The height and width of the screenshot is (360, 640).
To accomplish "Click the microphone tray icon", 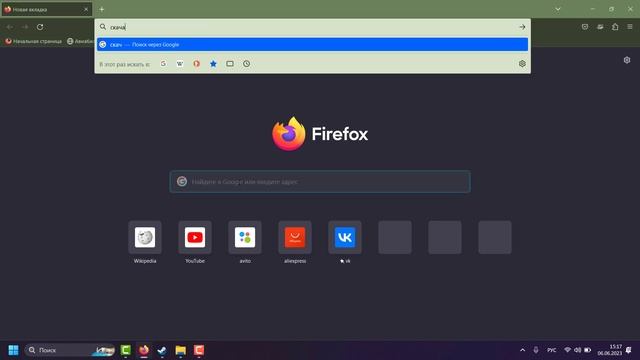I will 536,350.
